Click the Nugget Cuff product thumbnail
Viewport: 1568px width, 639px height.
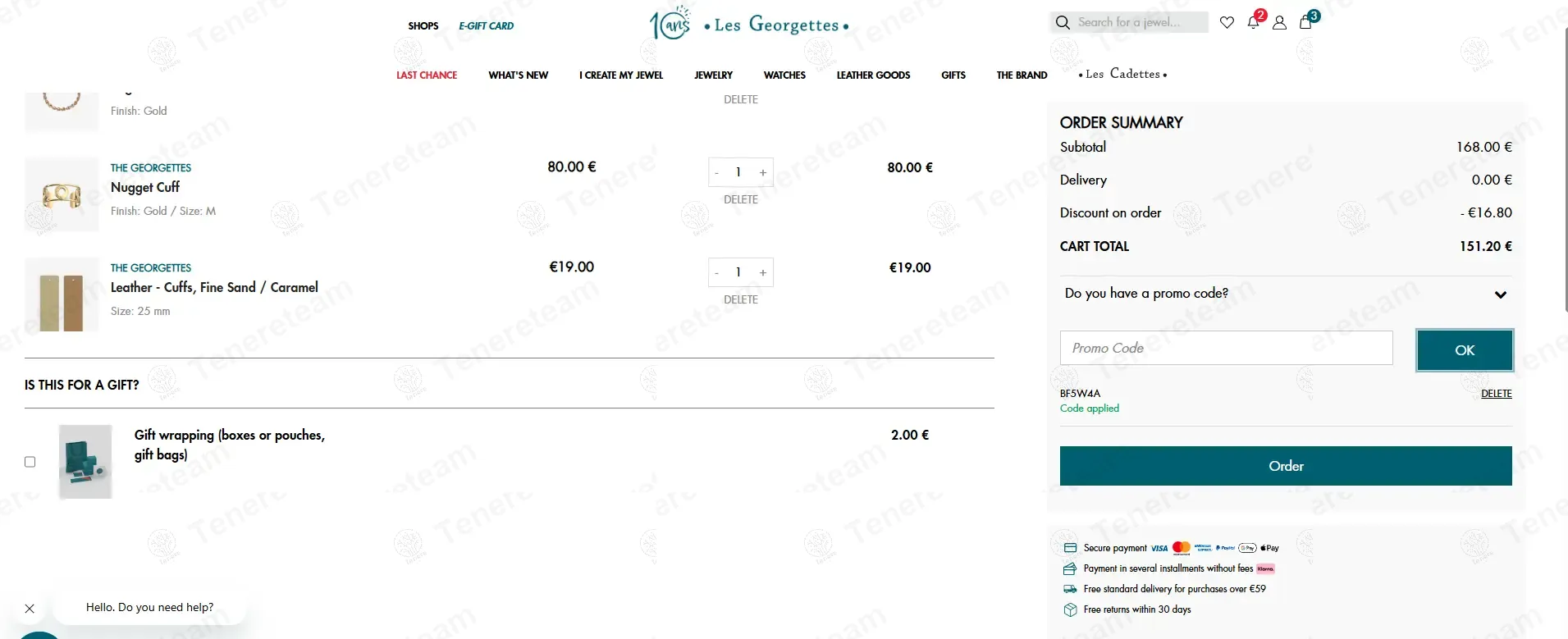tap(62, 194)
